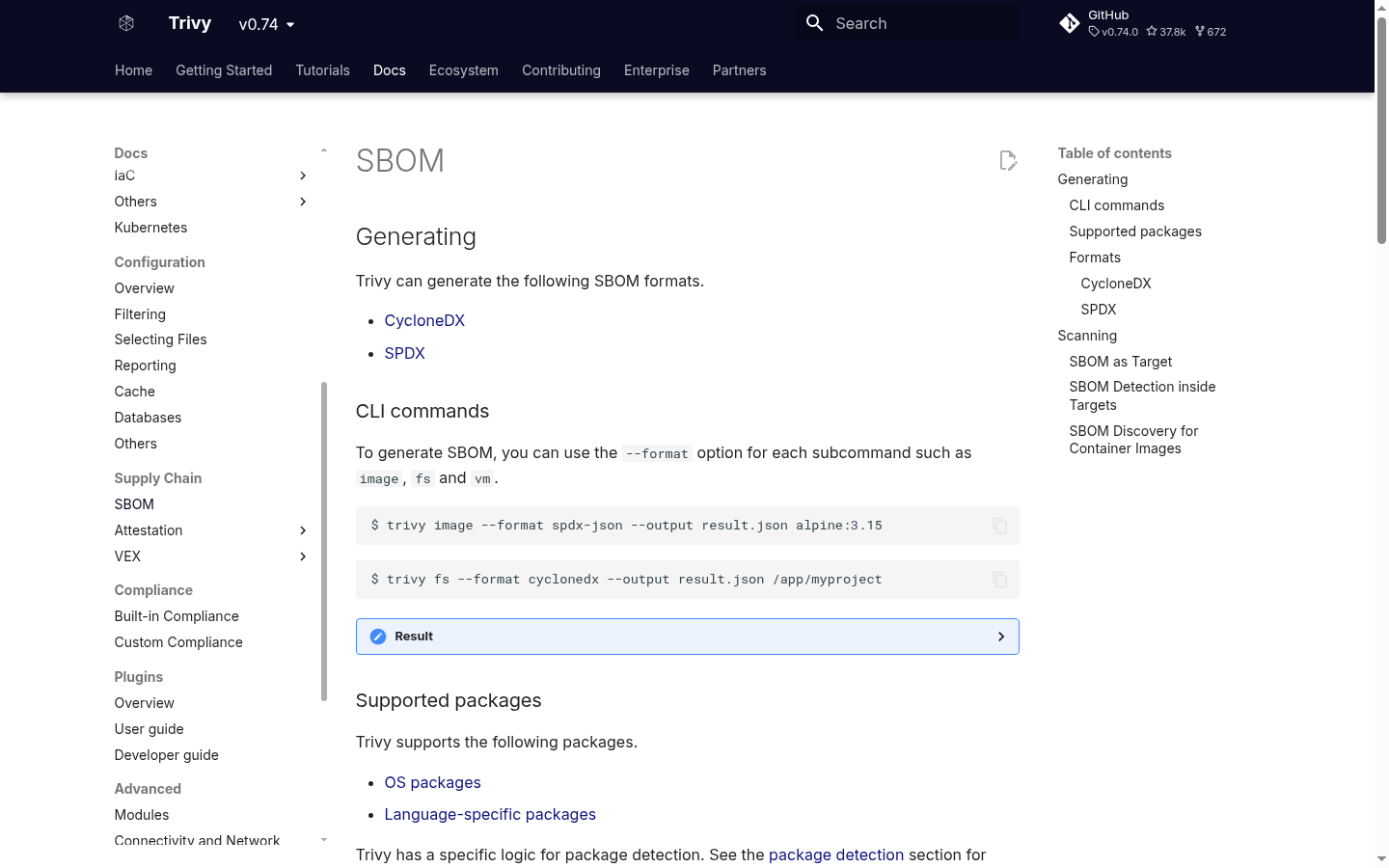Open Databases in the sidebar
Viewport: 1389px width, 868px height.
tap(148, 418)
